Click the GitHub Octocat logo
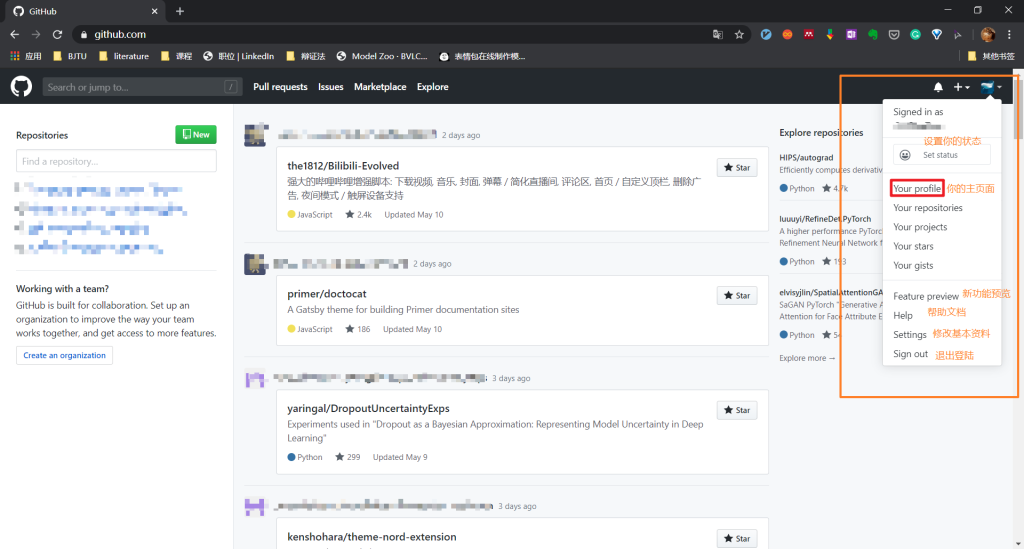The width and height of the screenshot is (1024, 549). point(21,86)
